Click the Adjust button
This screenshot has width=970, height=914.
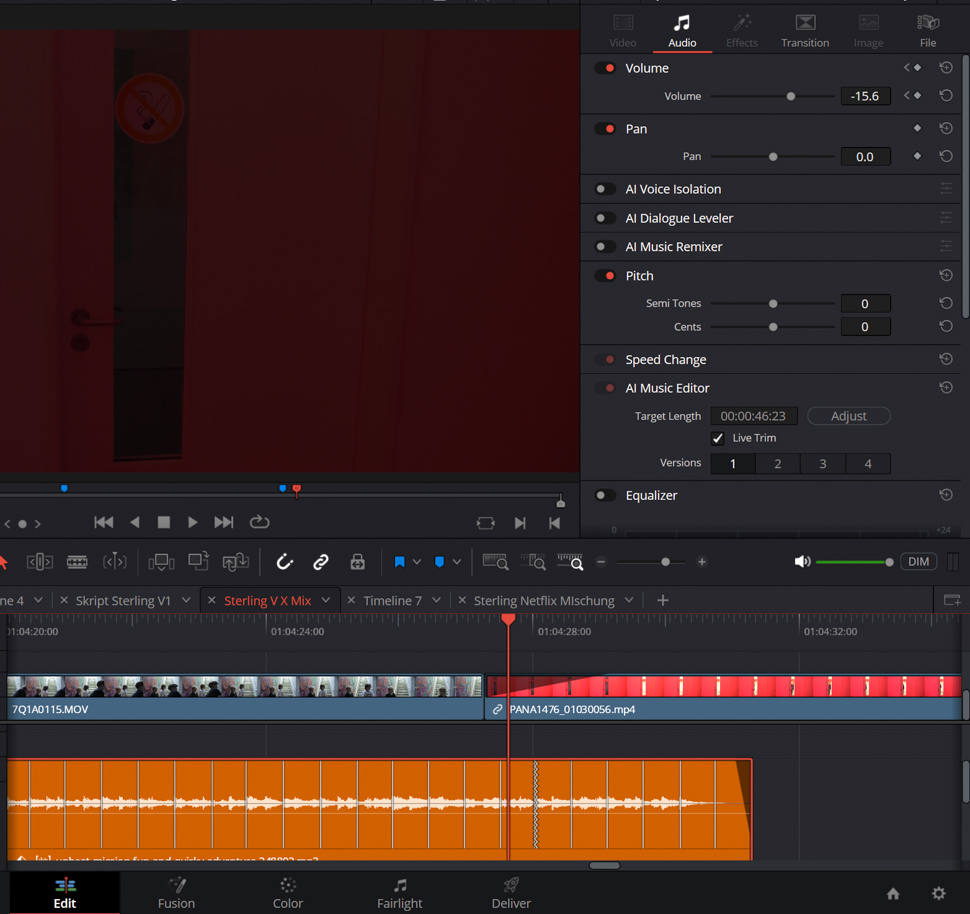pyautogui.click(x=848, y=416)
